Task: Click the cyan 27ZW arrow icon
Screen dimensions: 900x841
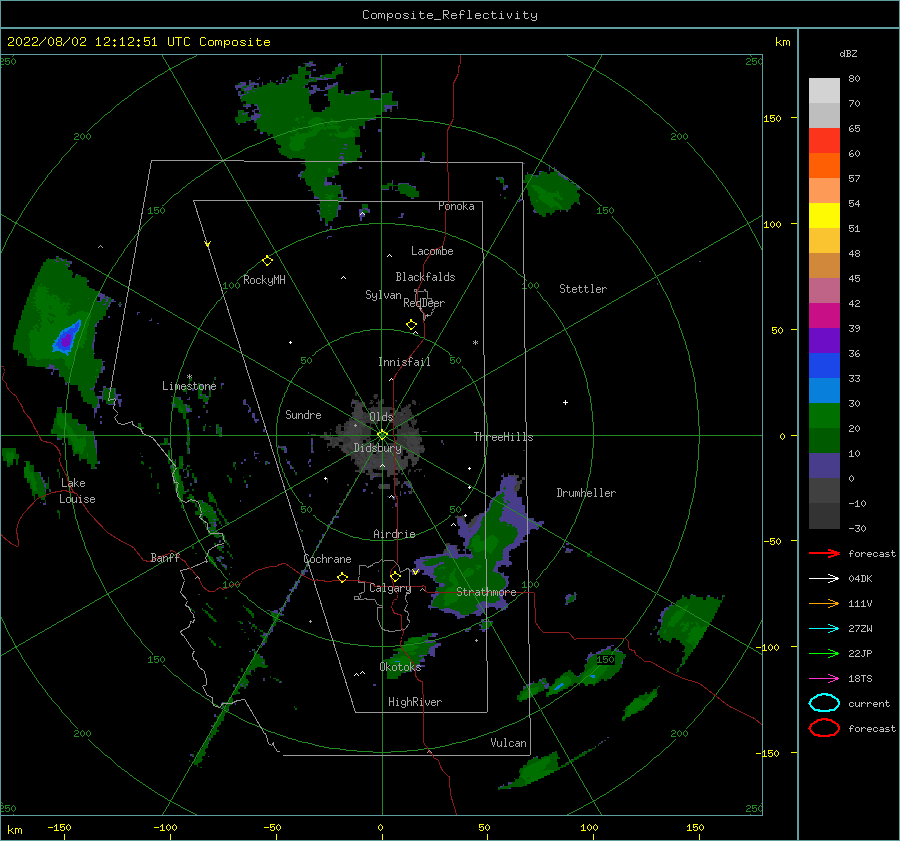Action: pyautogui.click(x=824, y=629)
